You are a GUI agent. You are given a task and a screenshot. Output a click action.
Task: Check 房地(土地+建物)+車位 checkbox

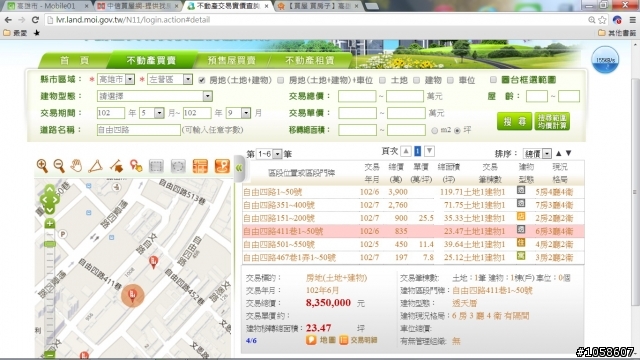[281, 80]
